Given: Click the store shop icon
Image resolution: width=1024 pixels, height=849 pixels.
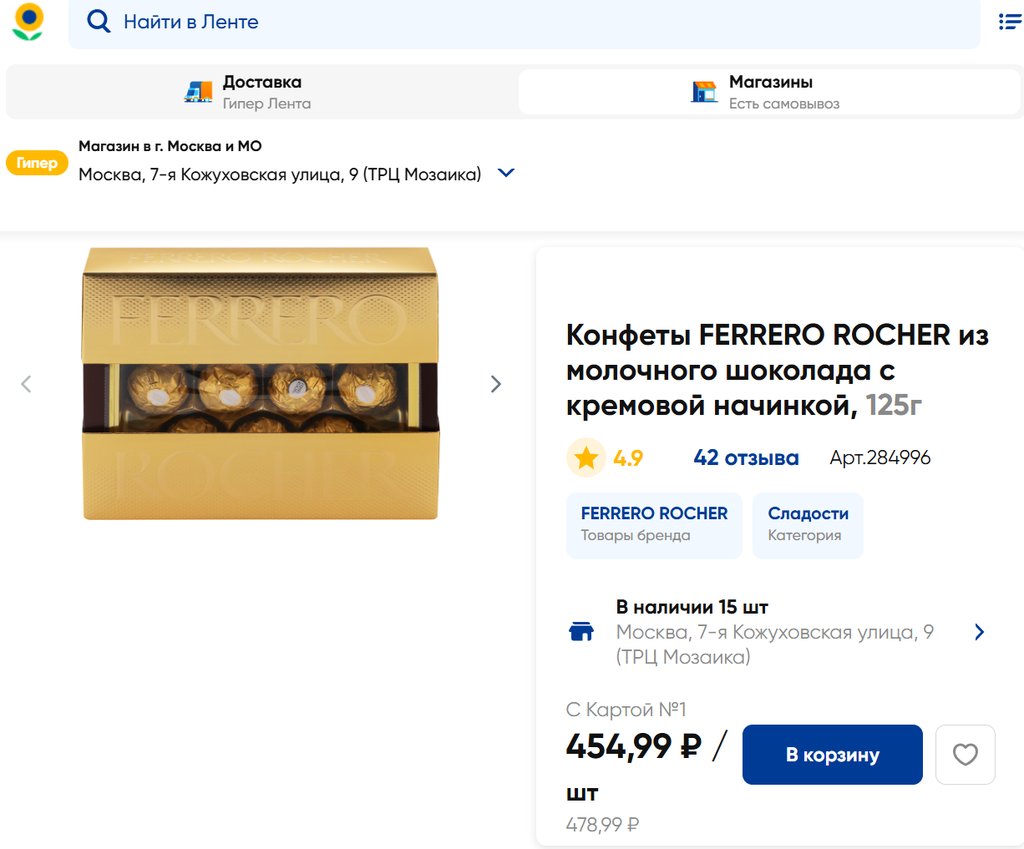Looking at the screenshot, I should pos(704,92).
